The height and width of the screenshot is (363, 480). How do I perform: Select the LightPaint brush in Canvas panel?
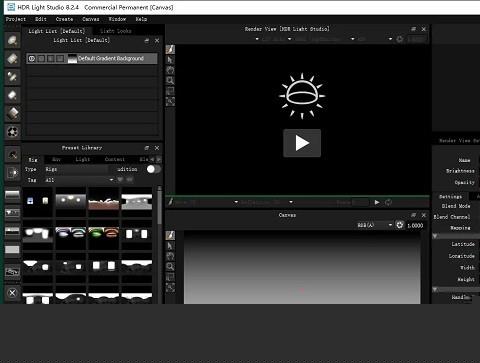pos(170,235)
